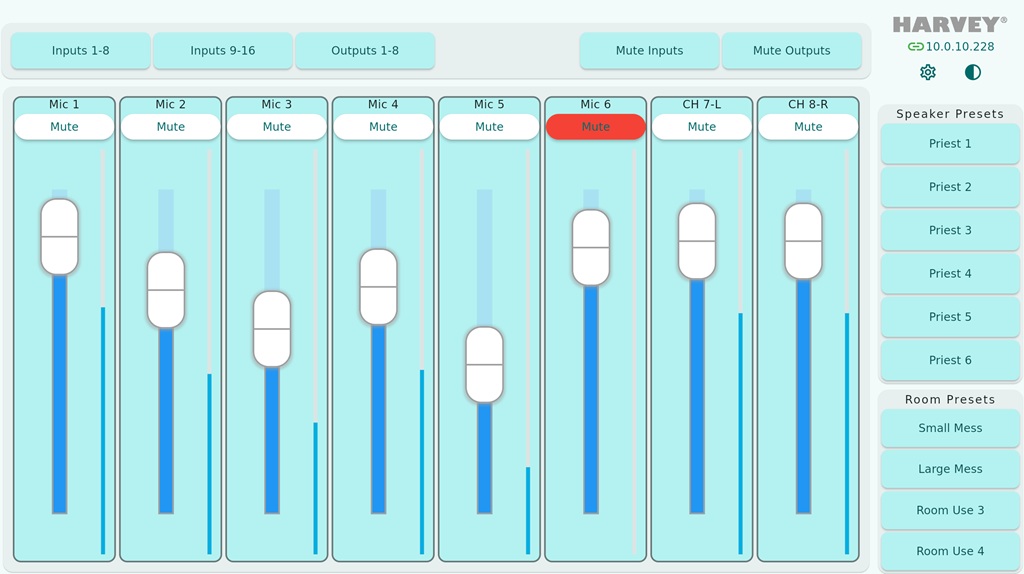The image size is (1024, 574).
Task: Unmute the red Mic 6 mute button
Action: [x=596, y=127]
